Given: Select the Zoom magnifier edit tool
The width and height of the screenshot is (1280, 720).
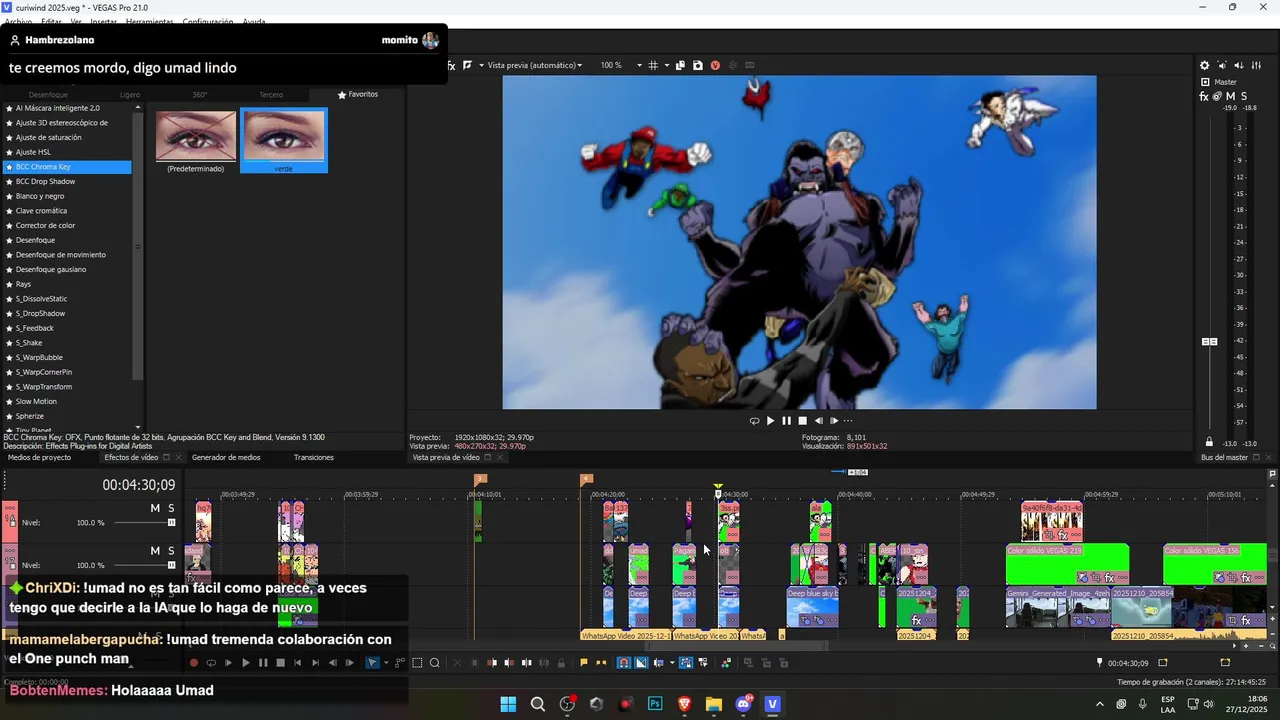Looking at the screenshot, I should 434,662.
